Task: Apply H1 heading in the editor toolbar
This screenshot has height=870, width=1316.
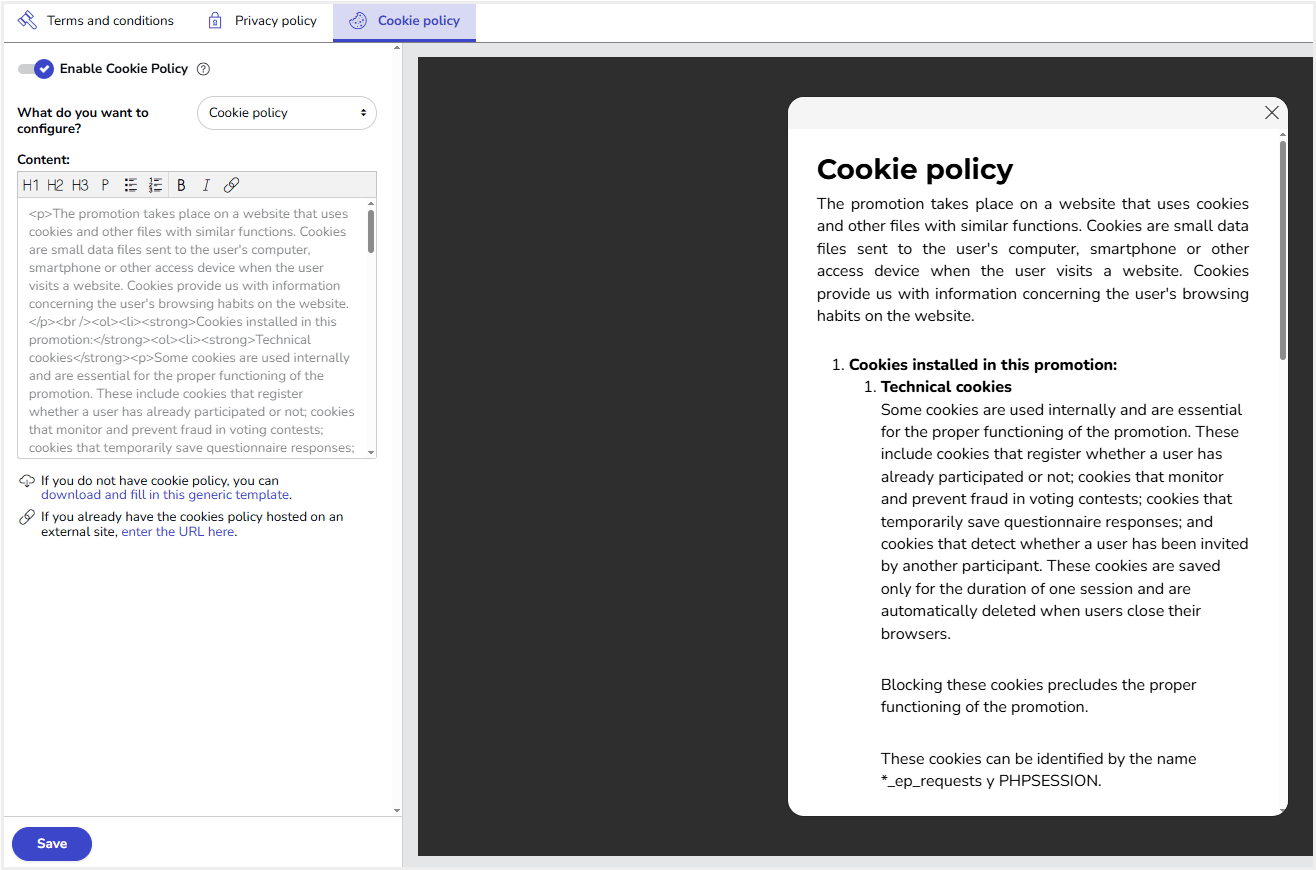Action: click(x=31, y=185)
